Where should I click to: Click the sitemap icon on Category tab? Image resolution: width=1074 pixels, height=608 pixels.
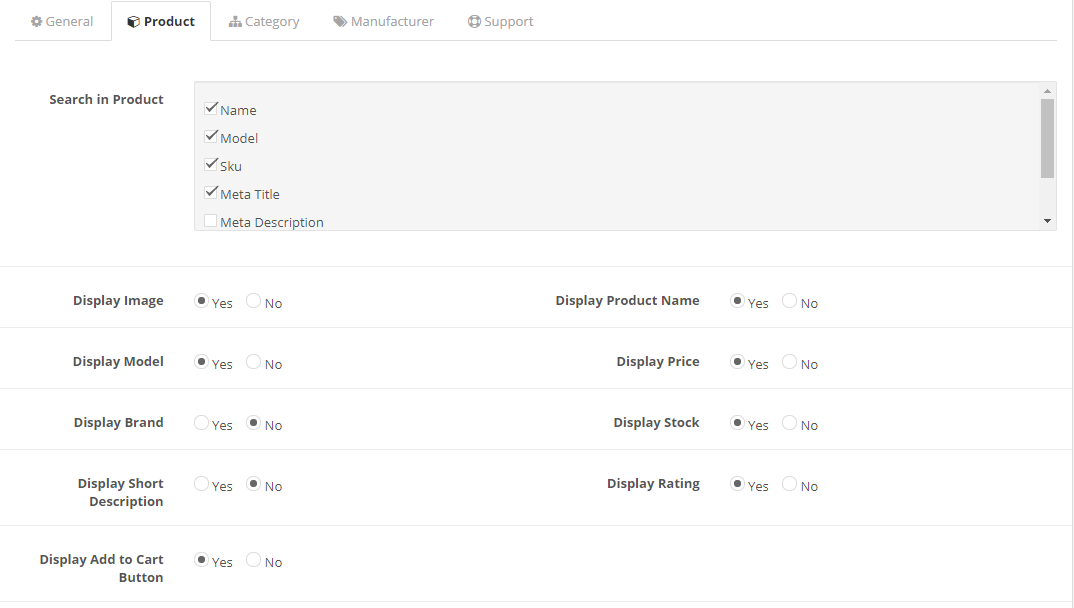coord(235,21)
